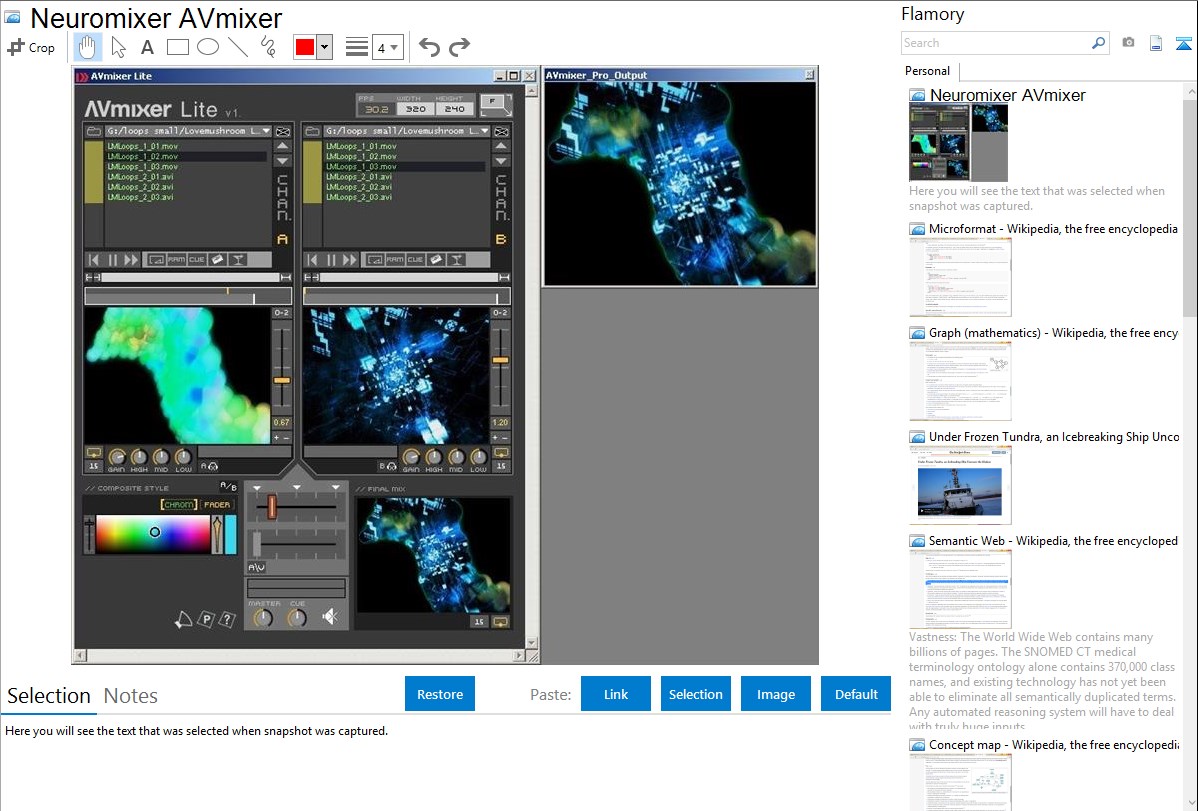Open Microformat Wikipedia snapshot thumbnail
The image size is (1198, 811).
pos(960,277)
